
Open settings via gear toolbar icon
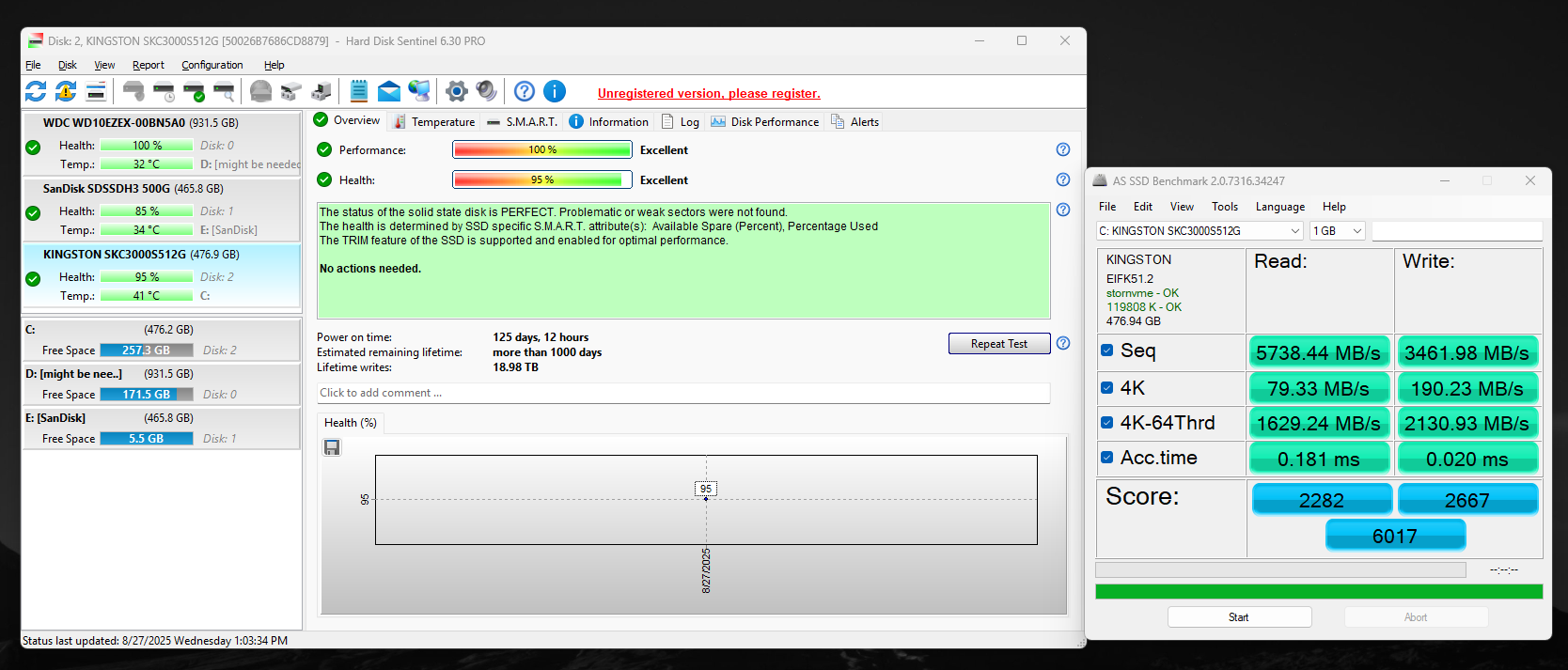tap(457, 91)
